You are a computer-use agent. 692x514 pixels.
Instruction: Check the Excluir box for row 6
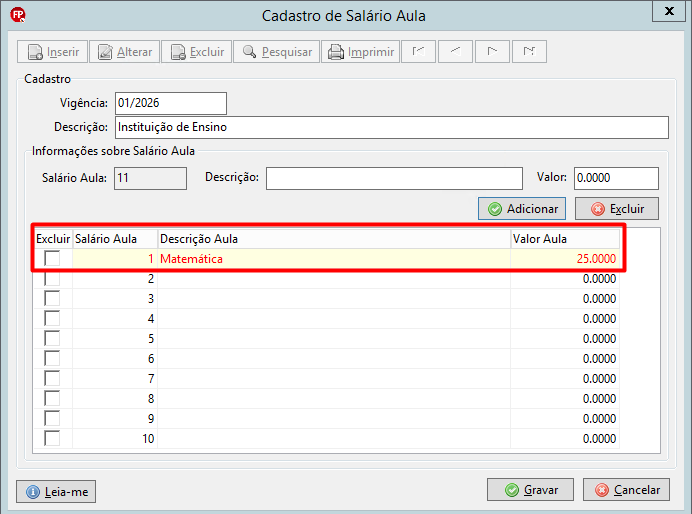tap(52, 358)
